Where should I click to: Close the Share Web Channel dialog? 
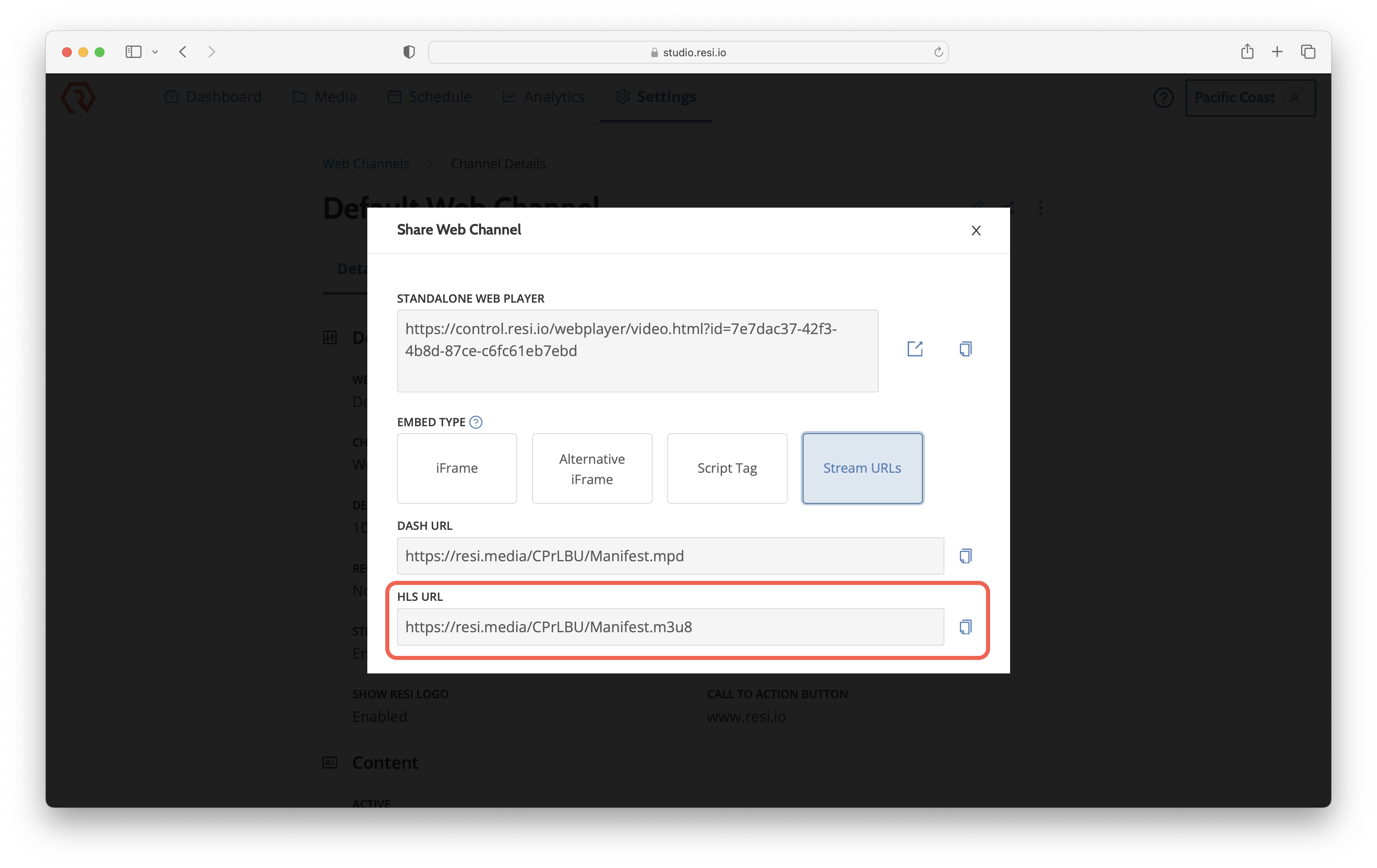975,230
